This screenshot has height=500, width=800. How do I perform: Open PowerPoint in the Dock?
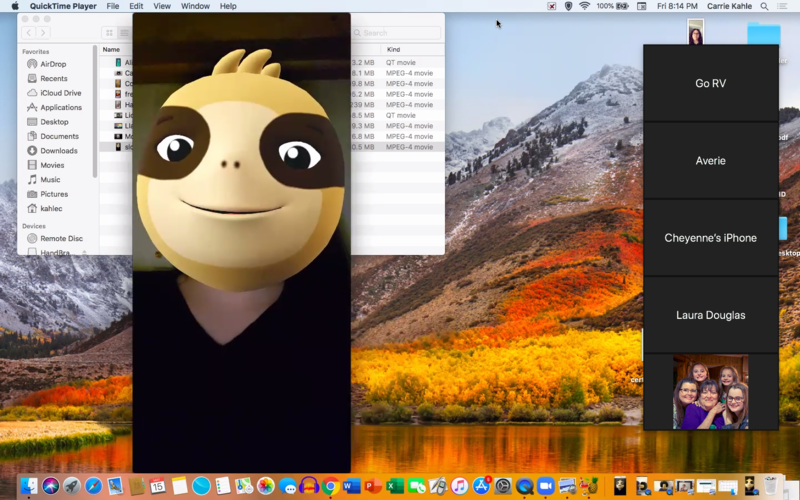(x=373, y=486)
